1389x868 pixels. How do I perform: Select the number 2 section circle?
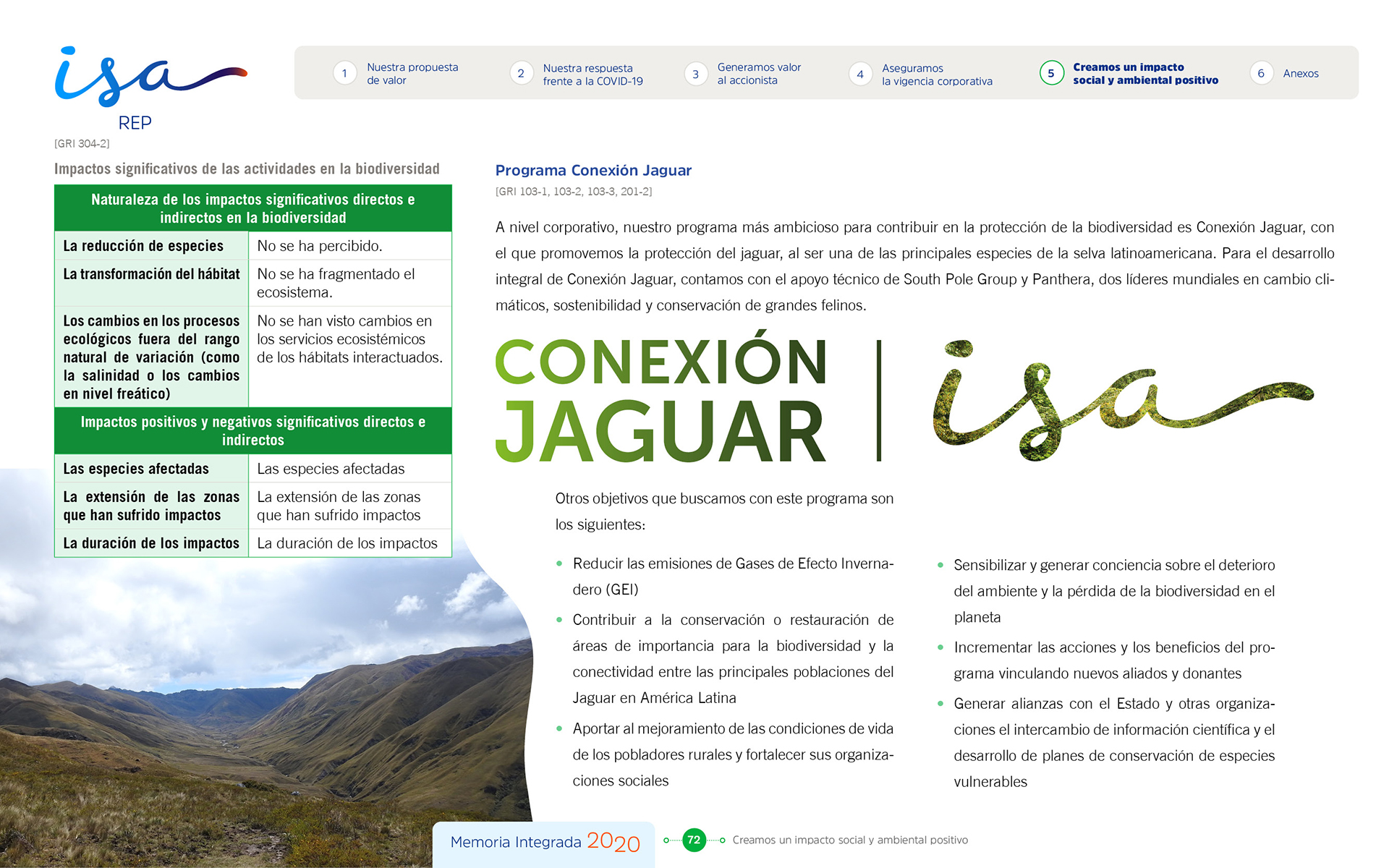click(x=521, y=73)
